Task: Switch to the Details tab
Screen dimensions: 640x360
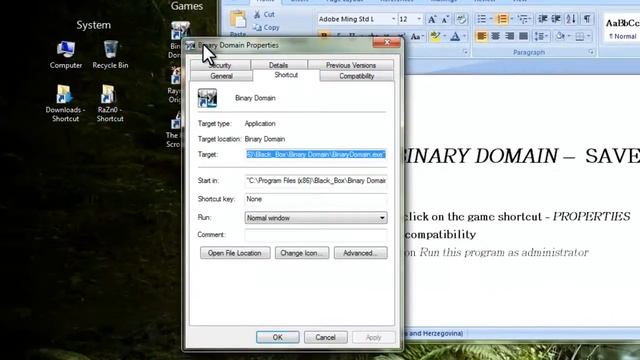Action: tap(278, 65)
